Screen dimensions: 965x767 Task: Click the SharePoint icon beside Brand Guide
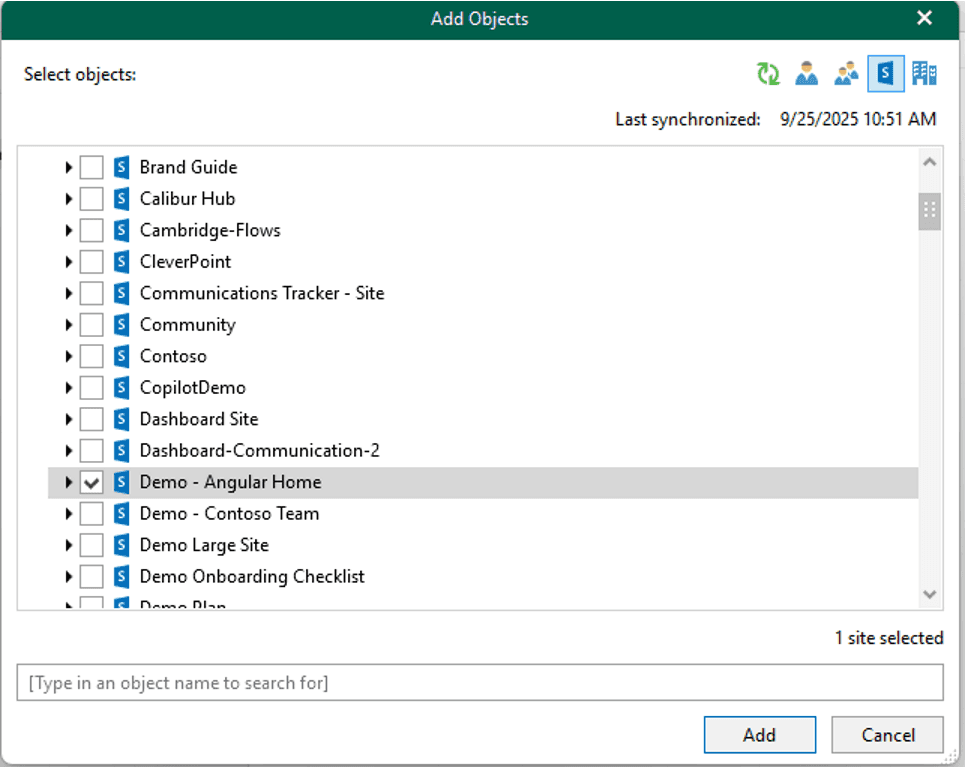122,167
